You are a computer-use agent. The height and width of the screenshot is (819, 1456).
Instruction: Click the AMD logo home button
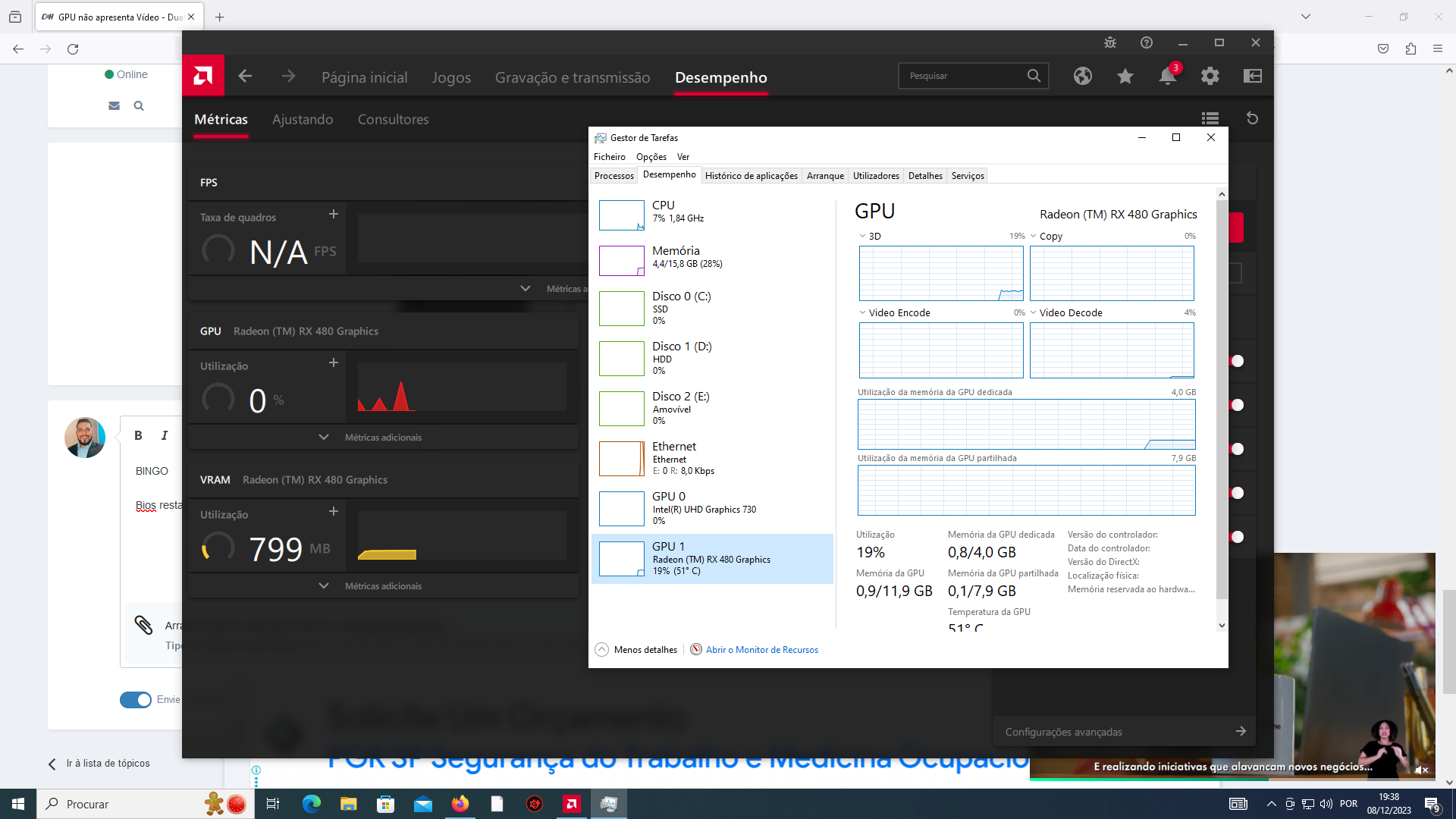coord(203,76)
